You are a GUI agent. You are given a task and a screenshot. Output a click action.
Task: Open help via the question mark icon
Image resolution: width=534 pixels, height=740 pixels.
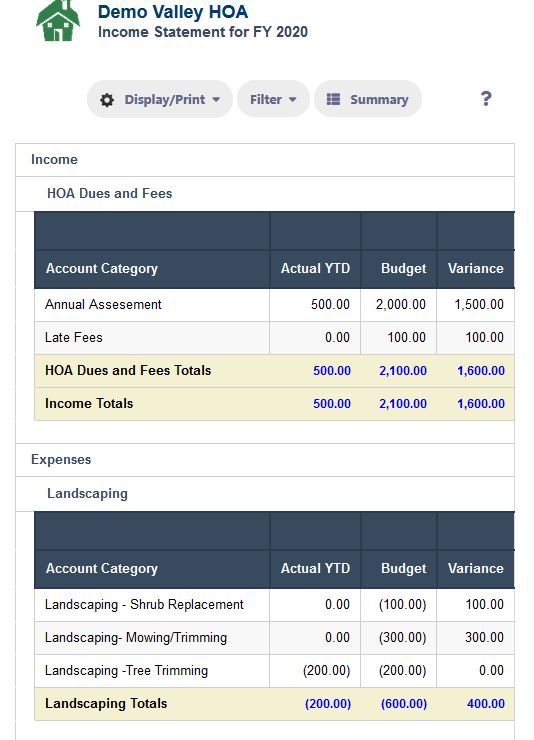(486, 99)
